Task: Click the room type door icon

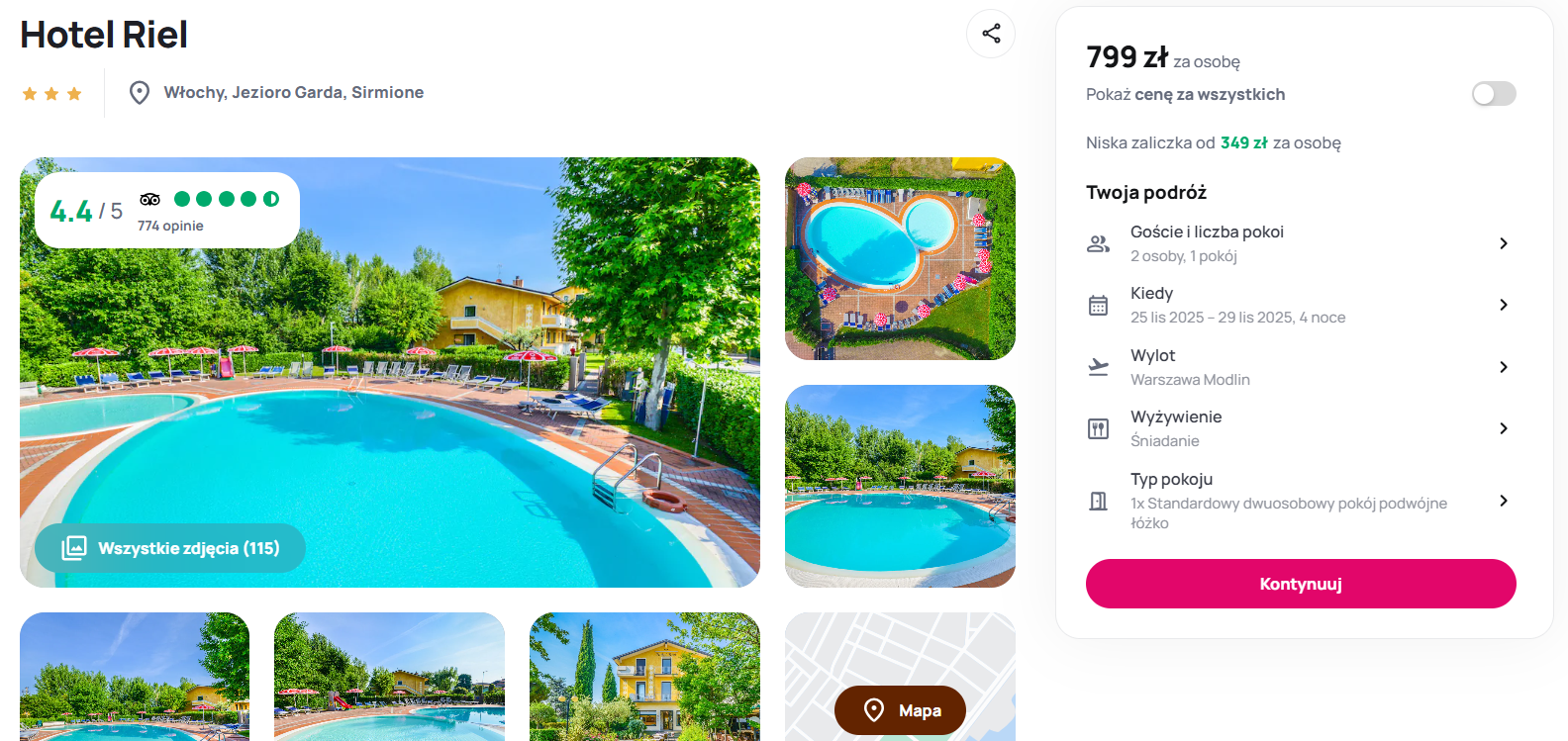Action: pyautogui.click(x=1098, y=501)
